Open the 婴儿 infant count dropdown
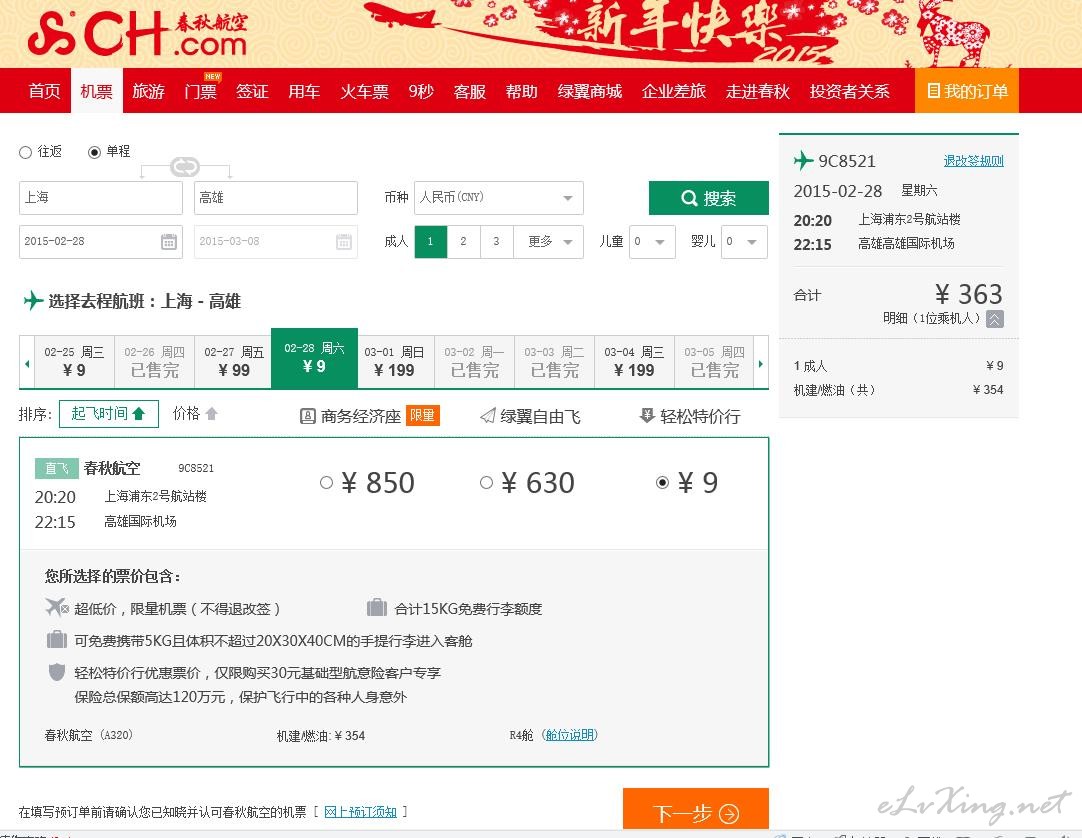The height and width of the screenshot is (838, 1082). pyautogui.click(x=744, y=242)
